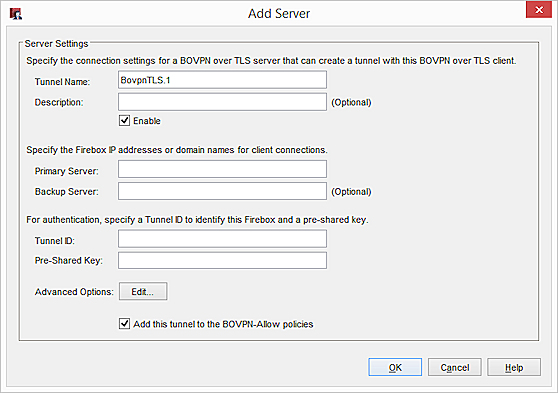Open Advanced Options with Edit button
The image size is (558, 393).
tap(143, 292)
